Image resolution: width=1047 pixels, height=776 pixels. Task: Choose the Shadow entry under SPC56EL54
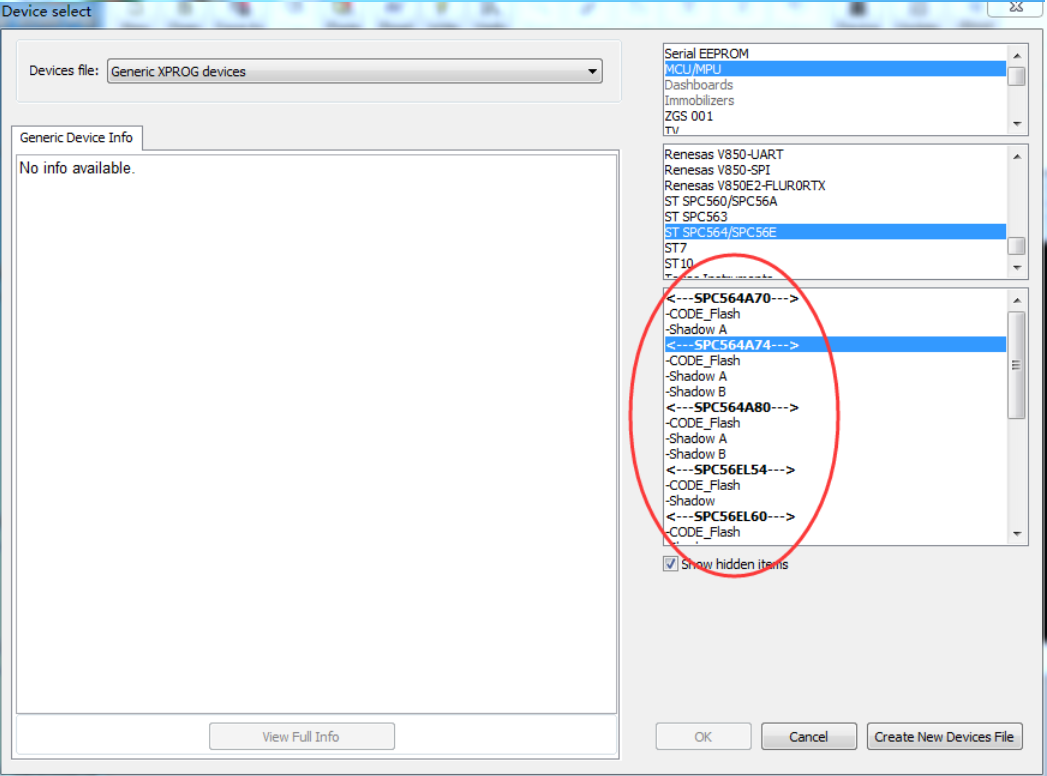[x=835, y=501]
